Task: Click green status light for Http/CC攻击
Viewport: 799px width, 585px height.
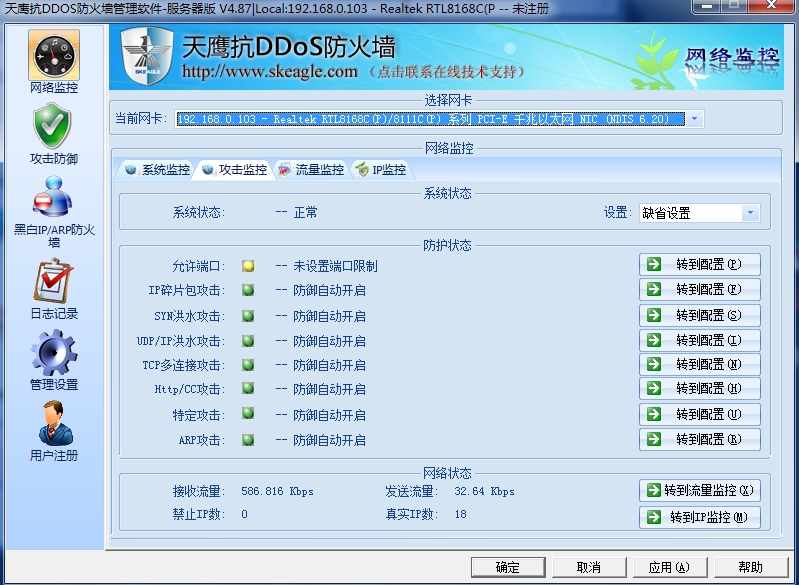Action: point(248,388)
